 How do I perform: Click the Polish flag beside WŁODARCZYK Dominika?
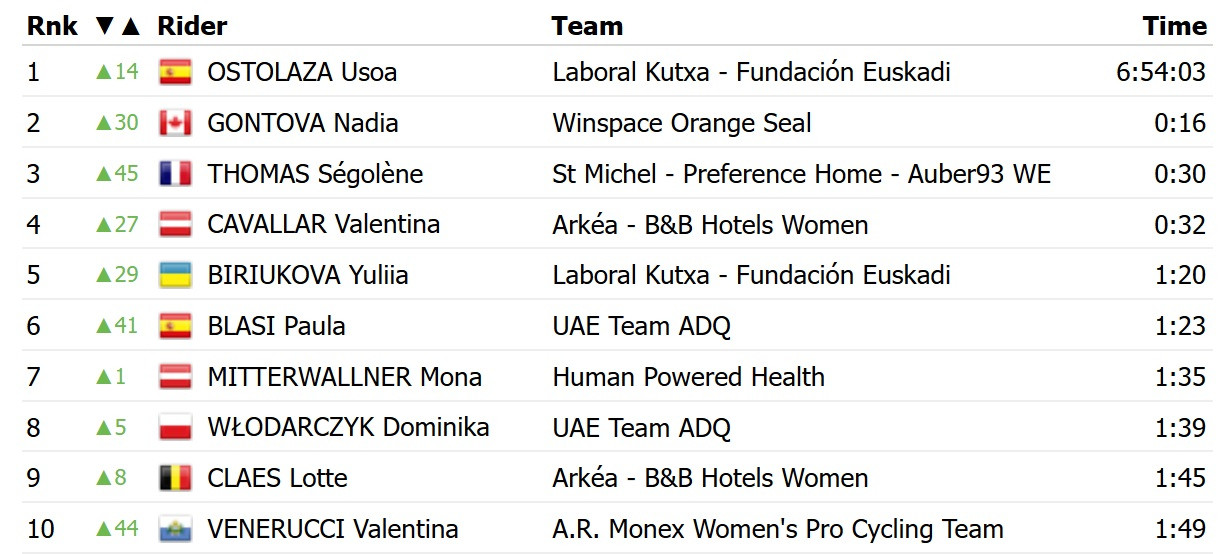click(175, 428)
